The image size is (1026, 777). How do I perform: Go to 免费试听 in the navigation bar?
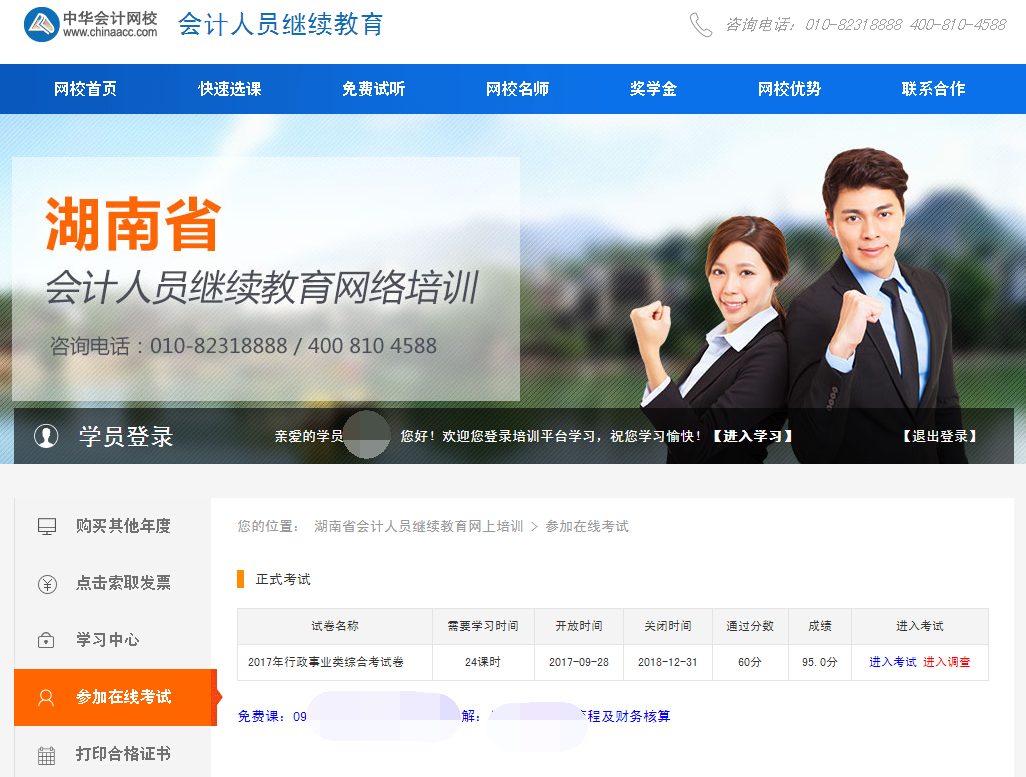coord(373,89)
